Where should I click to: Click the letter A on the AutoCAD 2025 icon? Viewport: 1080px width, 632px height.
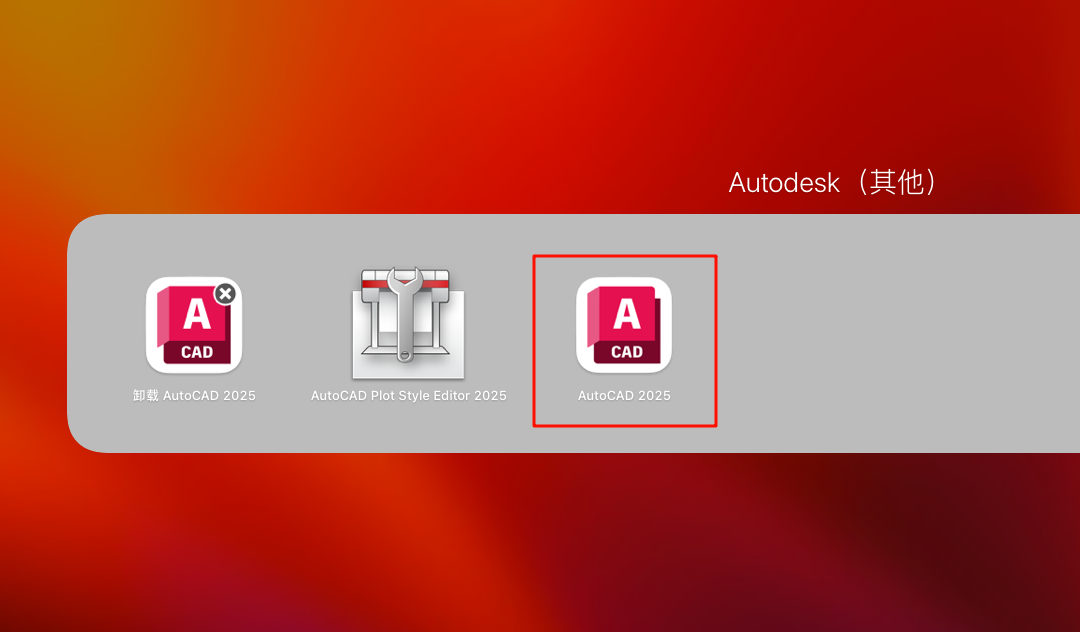pos(627,314)
